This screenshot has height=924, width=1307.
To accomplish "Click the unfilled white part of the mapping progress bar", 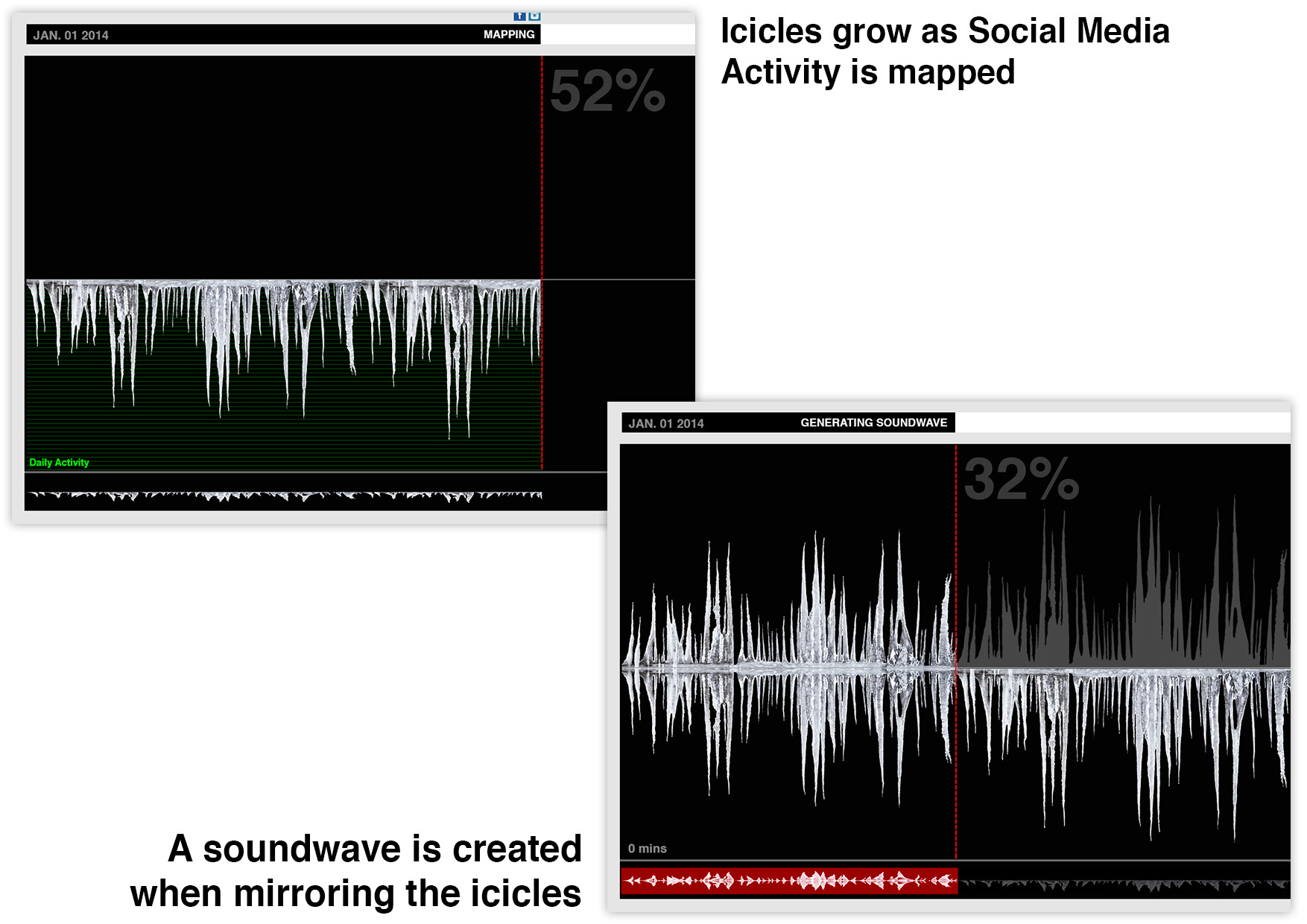I will [x=618, y=34].
